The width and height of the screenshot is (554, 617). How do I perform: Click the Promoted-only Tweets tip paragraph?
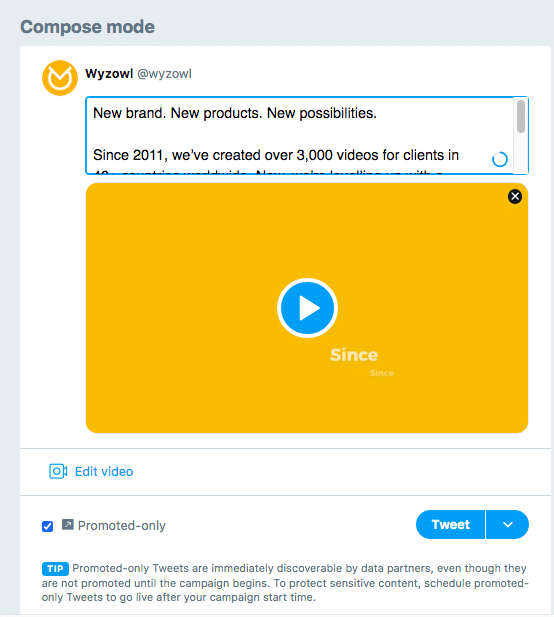point(285,583)
